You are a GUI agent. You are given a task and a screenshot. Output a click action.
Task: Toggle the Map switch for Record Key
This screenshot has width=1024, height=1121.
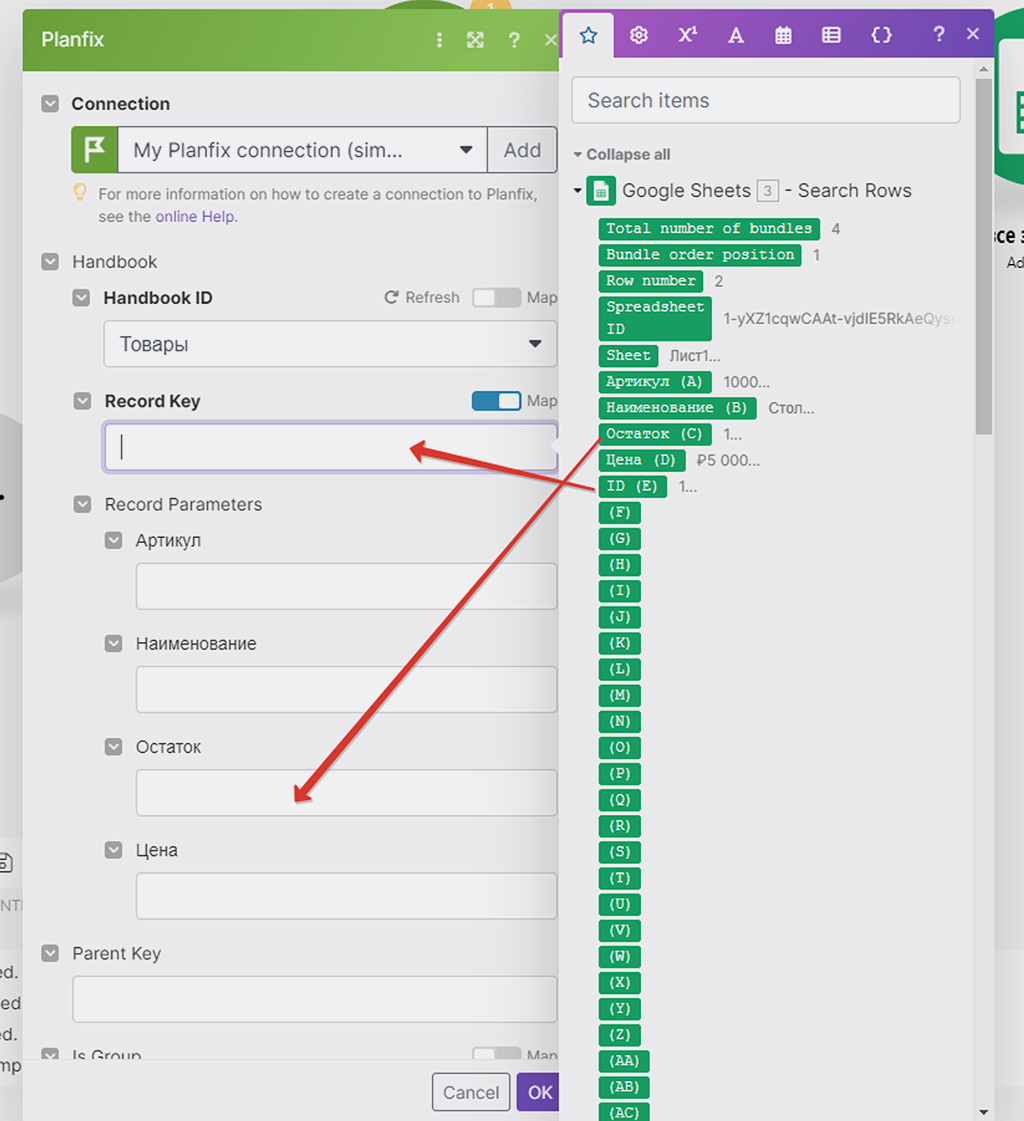[496, 401]
